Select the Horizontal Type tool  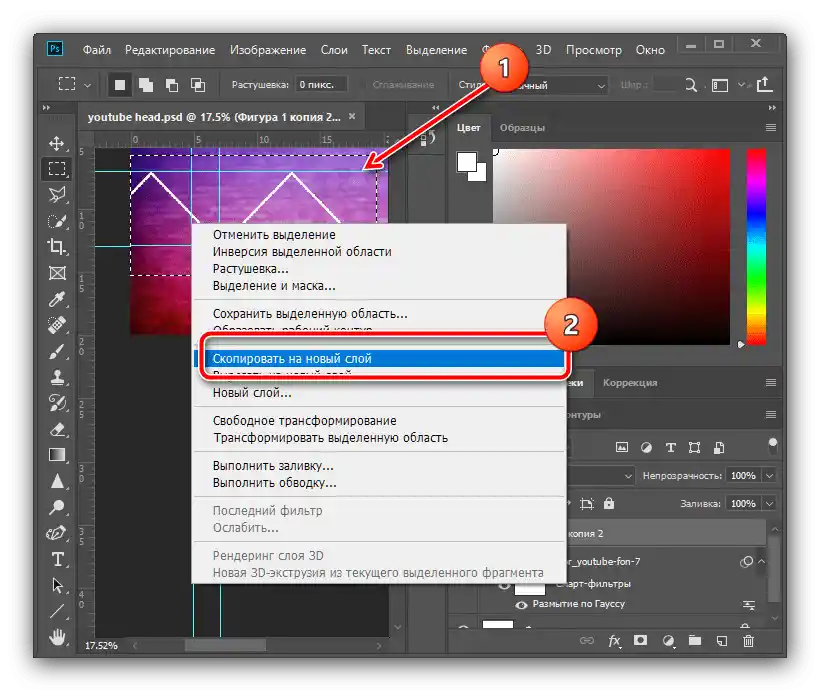[x=57, y=559]
